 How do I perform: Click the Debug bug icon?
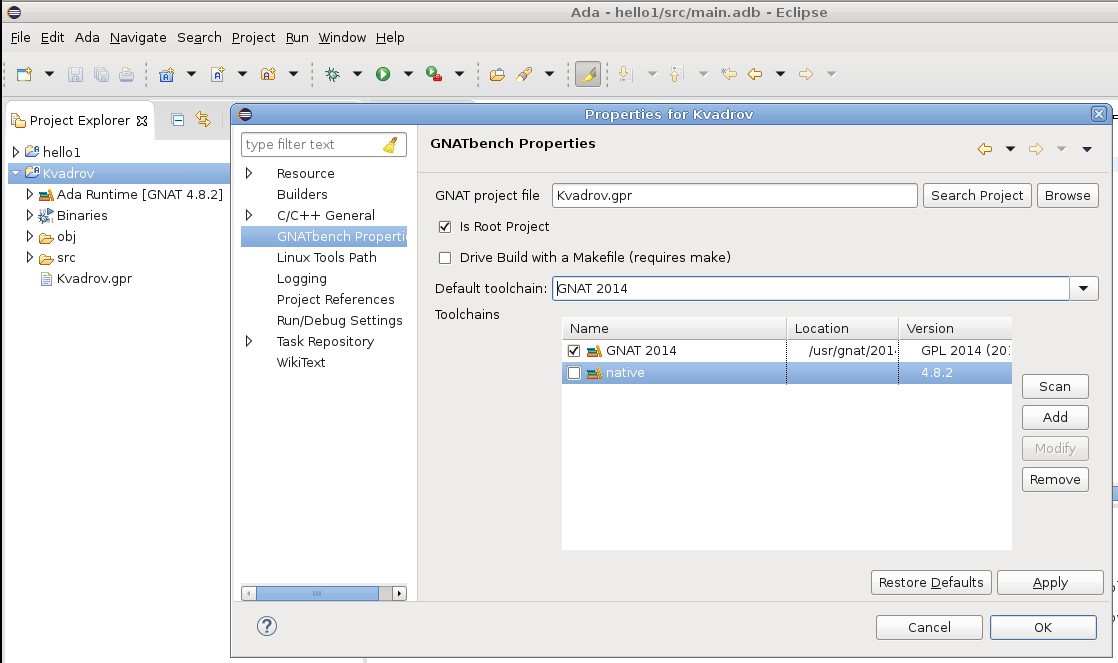click(332, 74)
